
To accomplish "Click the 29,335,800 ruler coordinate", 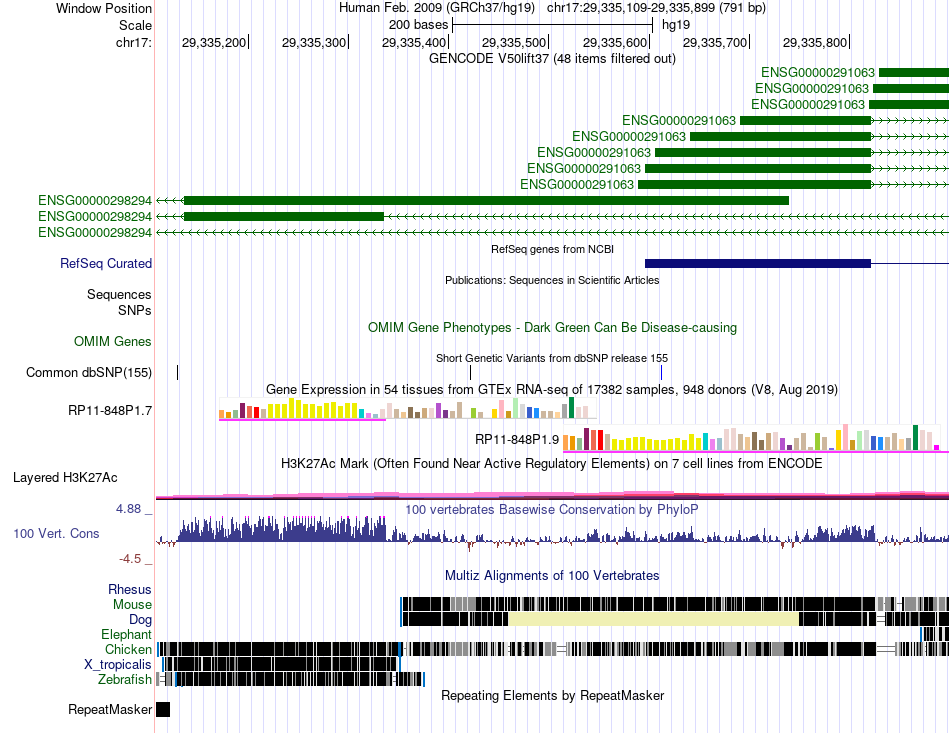I will pyautogui.click(x=814, y=42).
